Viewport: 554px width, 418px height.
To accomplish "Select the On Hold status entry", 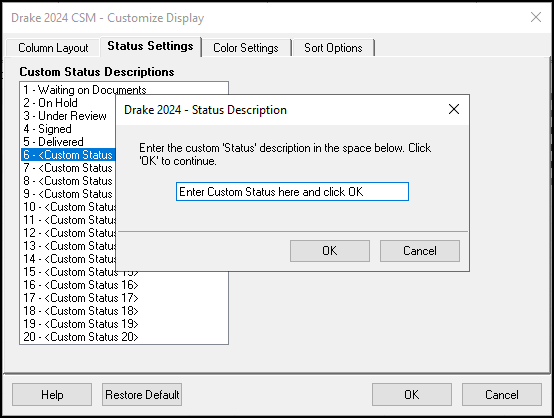I will click(x=50, y=103).
